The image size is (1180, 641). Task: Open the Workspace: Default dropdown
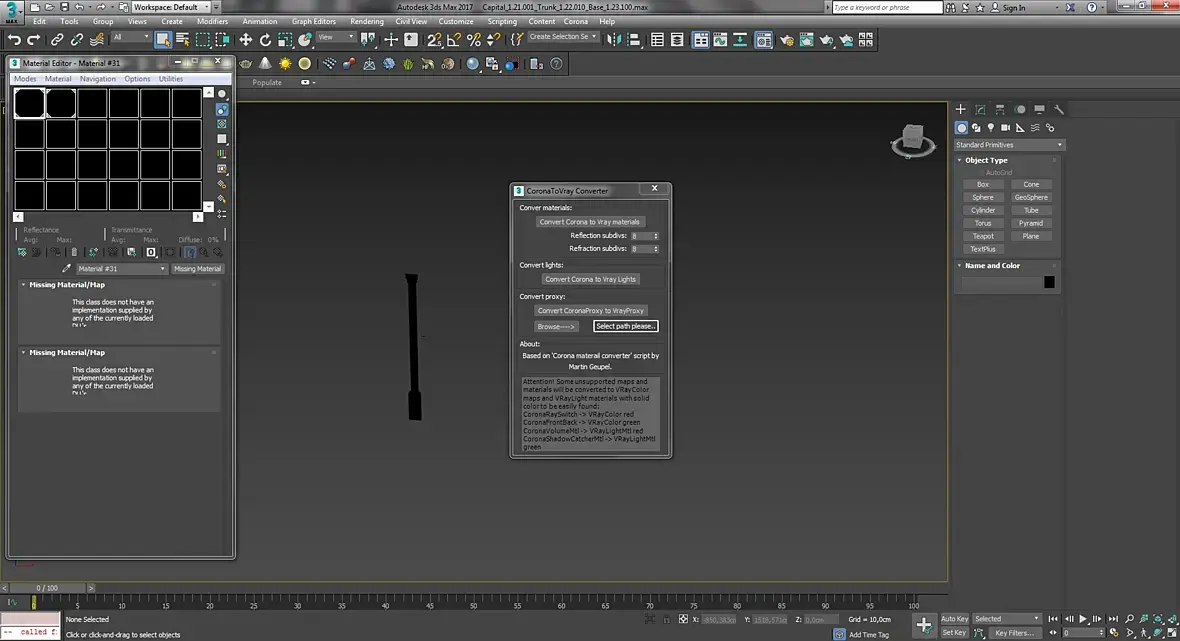pos(171,7)
